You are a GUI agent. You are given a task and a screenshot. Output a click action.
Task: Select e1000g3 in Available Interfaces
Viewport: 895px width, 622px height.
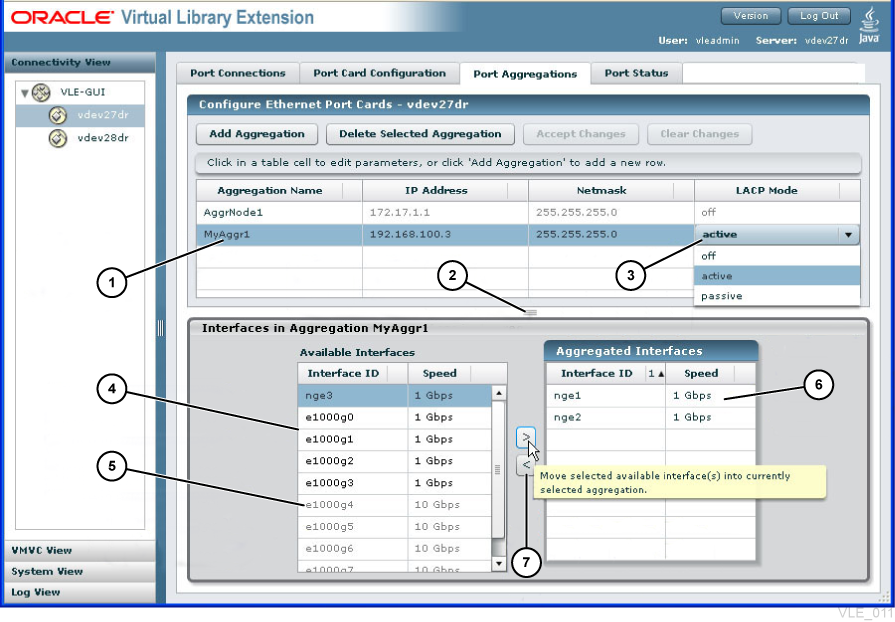[x=394, y=483]
